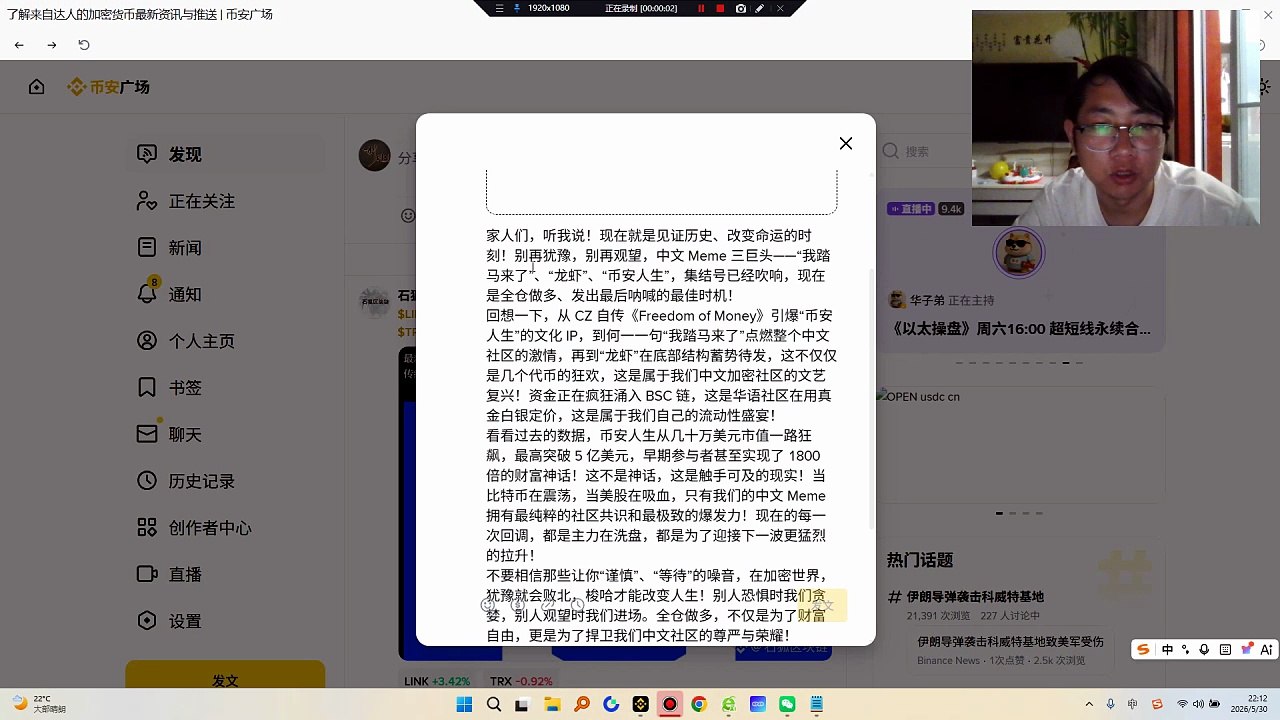
Task: Open the Binance app in the taskbar
Action: [640, 704]
